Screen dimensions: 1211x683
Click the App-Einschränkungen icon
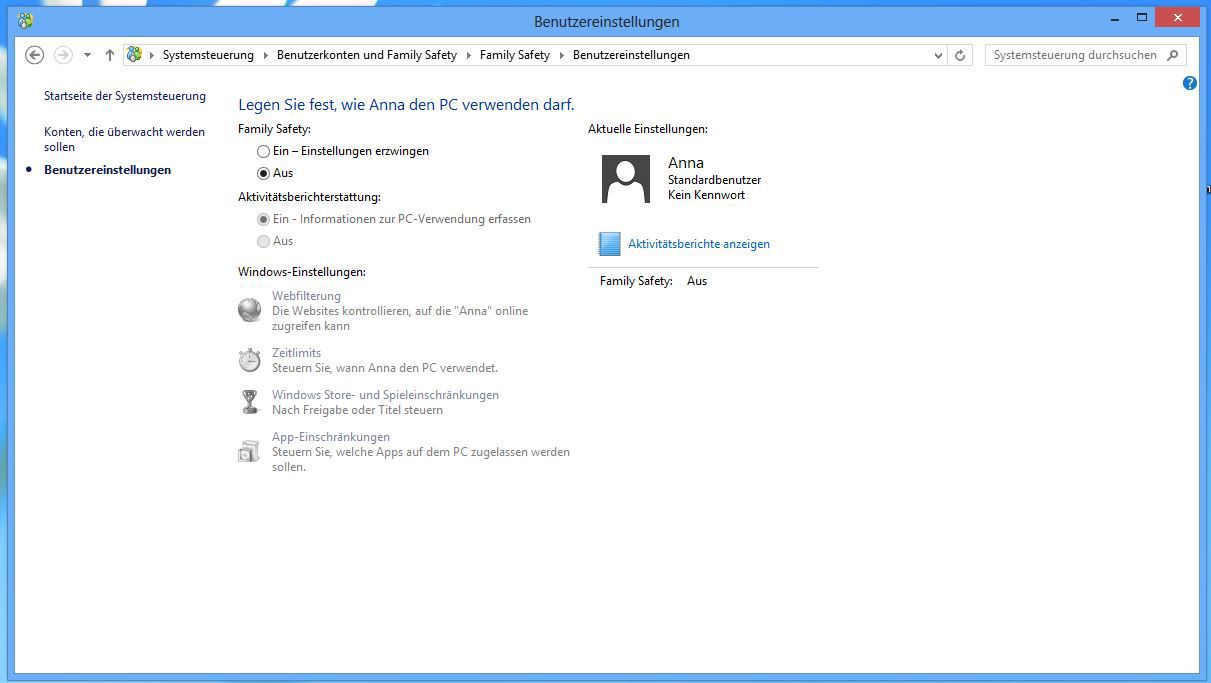pos(249,451)
